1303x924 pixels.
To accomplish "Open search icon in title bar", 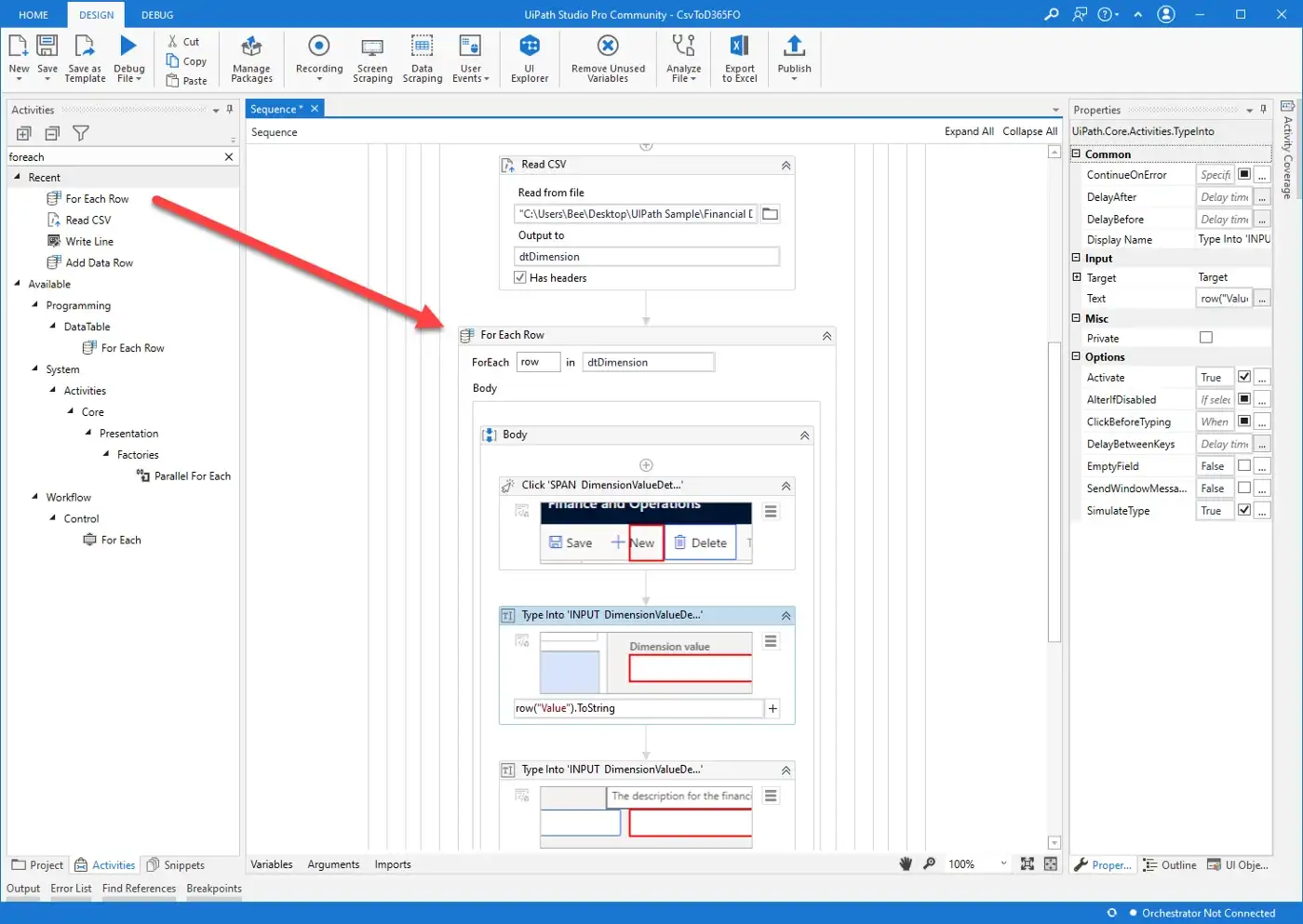I will pos(1051,14).
